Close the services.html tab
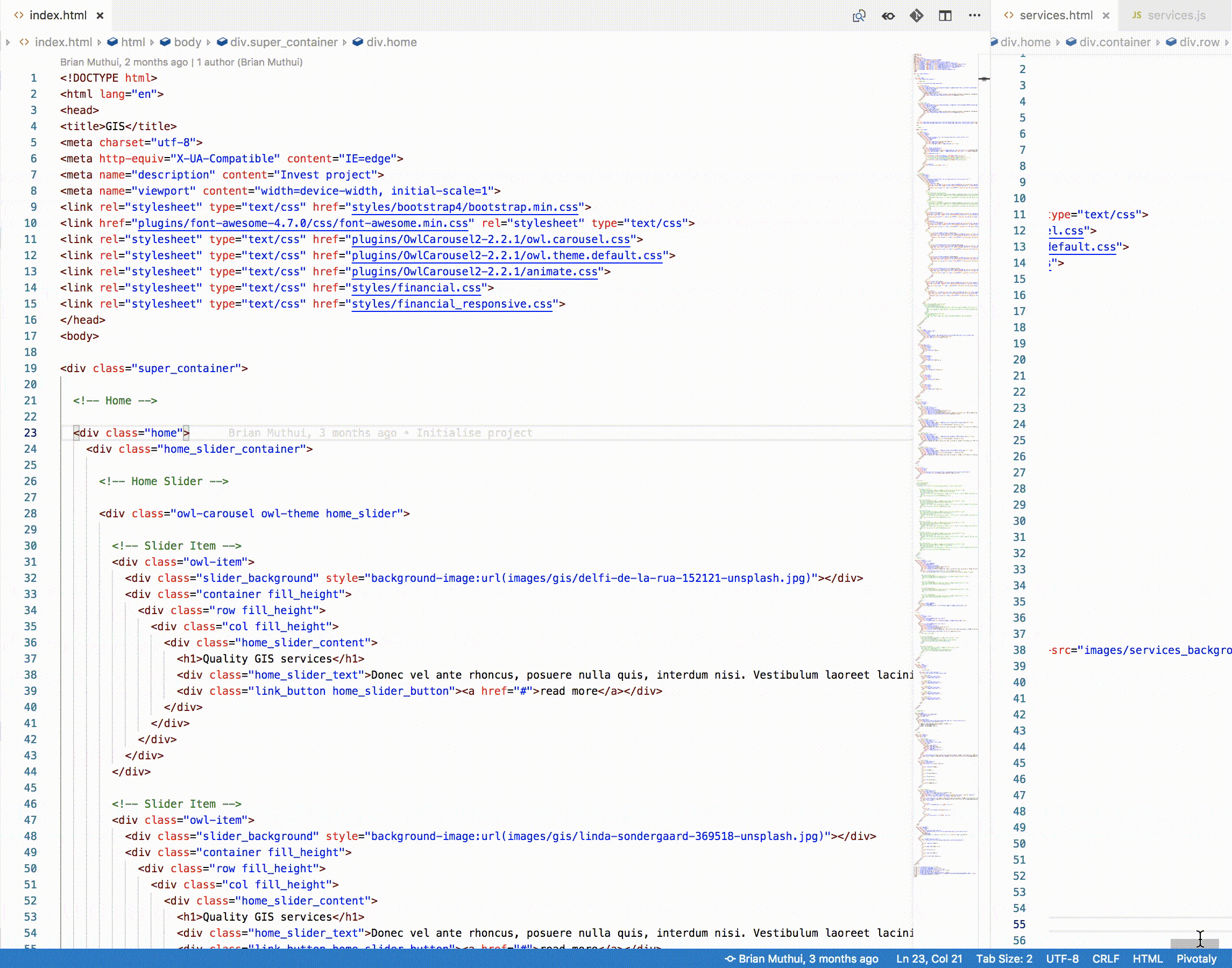The width and height of the screenshot is (1232, 968). tap(1106, 16)
